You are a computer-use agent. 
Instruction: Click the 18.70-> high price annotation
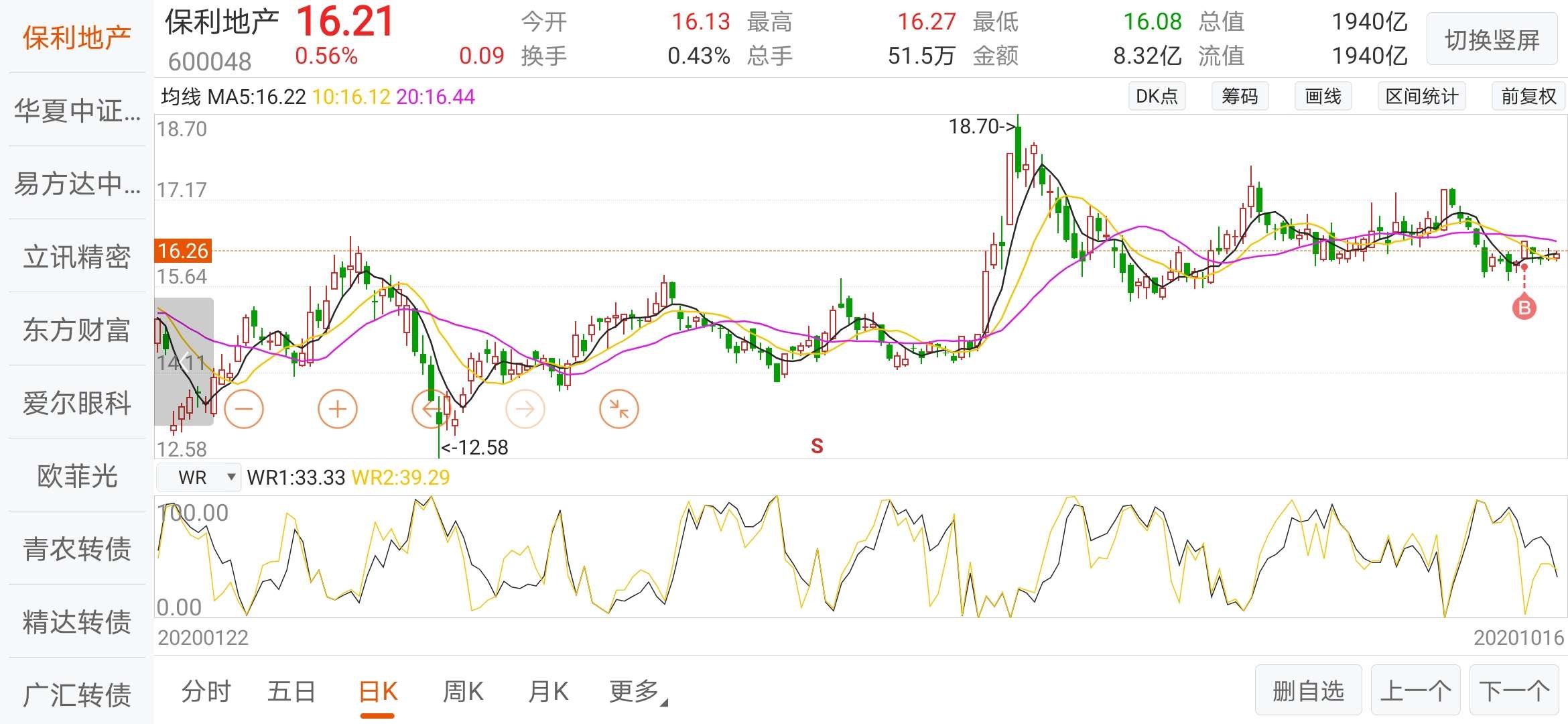tap(982, 126)
